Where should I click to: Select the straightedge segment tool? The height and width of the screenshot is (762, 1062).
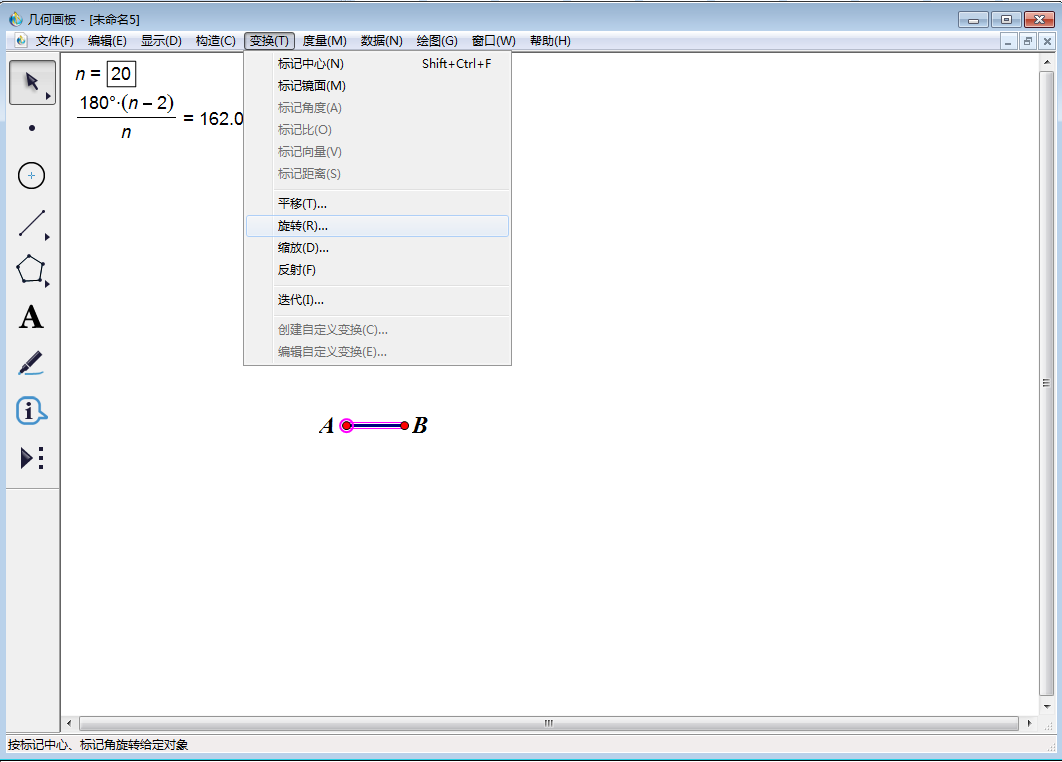tap(31, 222)
